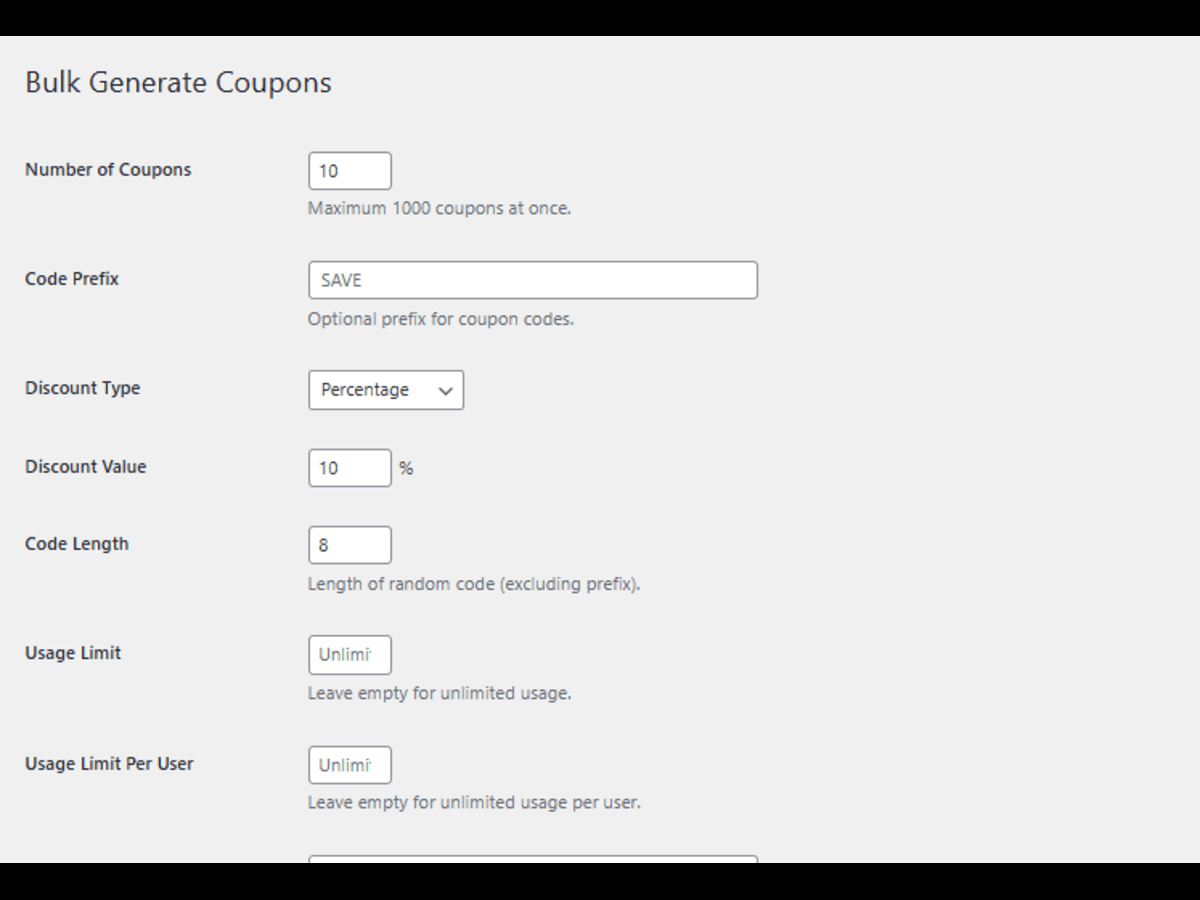
Task: Click the 'Maximum 1000 coupons at once' hint
Action: [440, 209]
